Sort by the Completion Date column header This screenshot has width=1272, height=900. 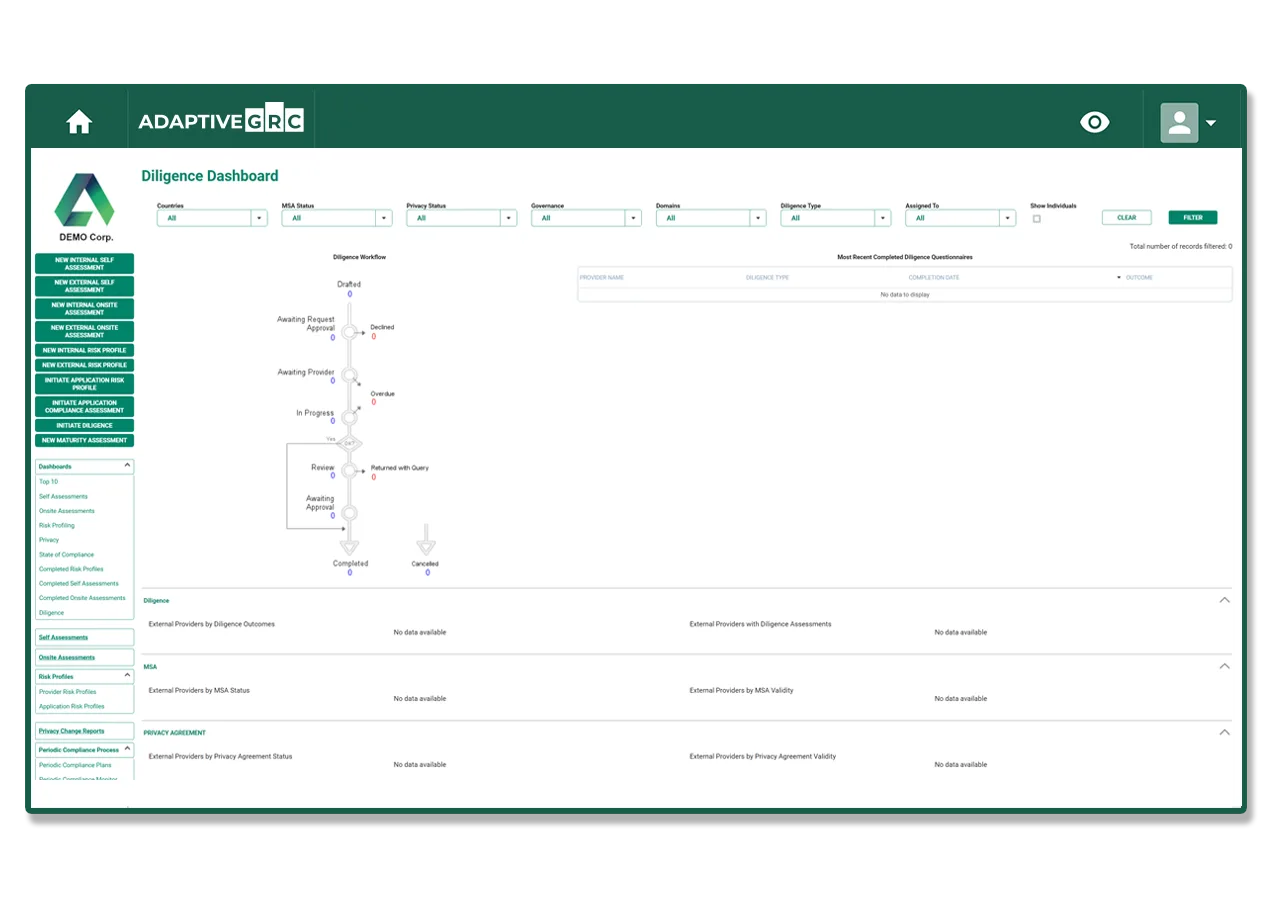click(933, 277)
